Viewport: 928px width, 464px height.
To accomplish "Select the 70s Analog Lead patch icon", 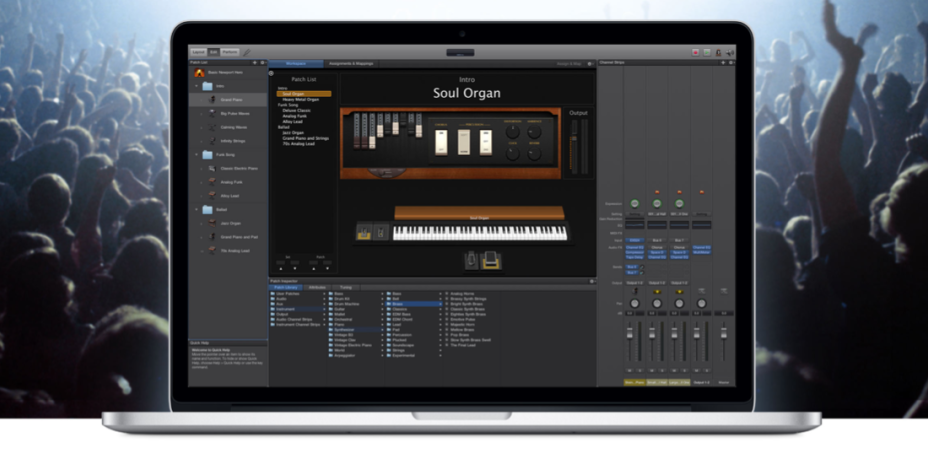I will (x=212, y=250).
